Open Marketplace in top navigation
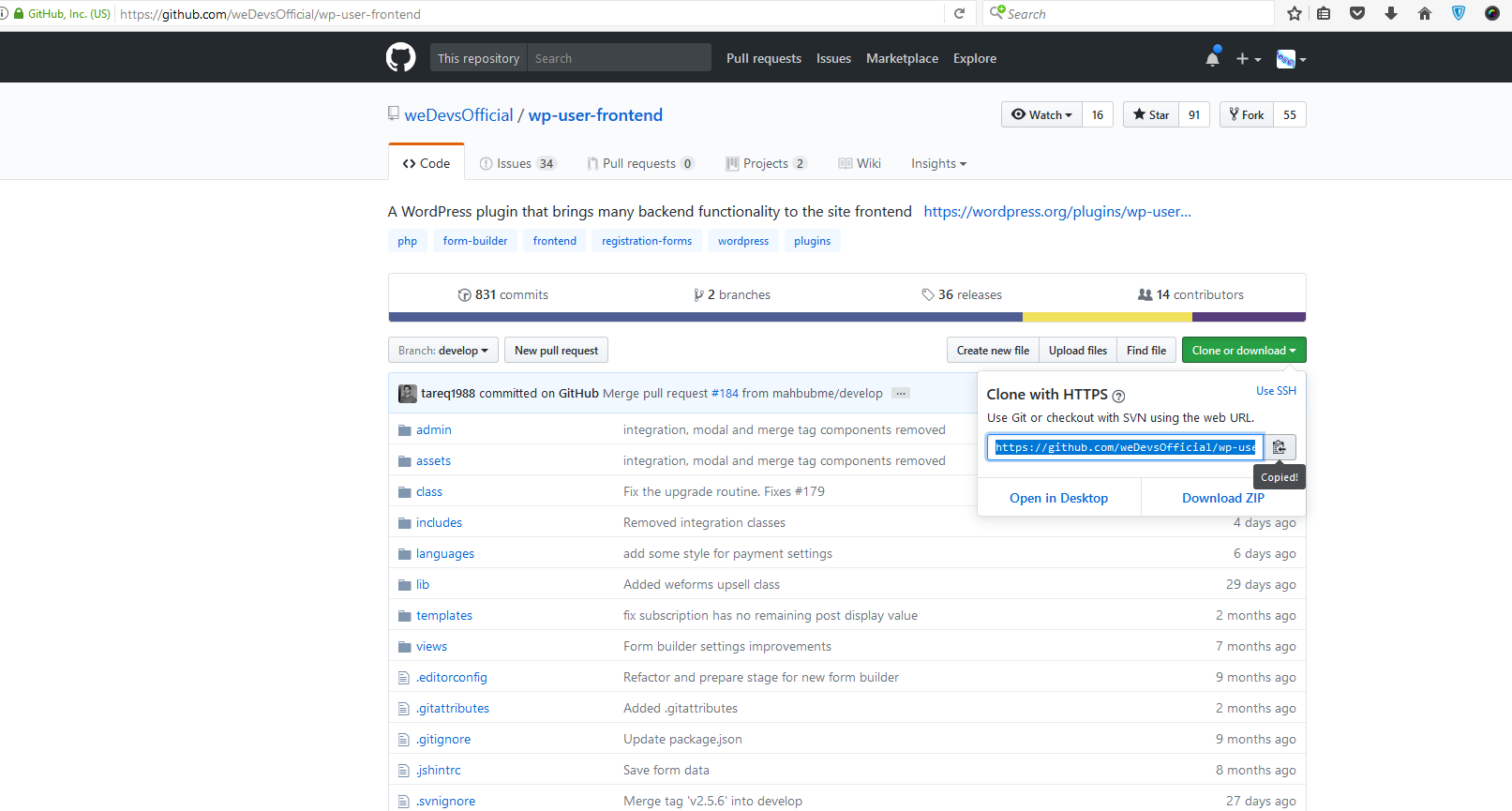Screen dimensions: 1512x811 (902, 58)
